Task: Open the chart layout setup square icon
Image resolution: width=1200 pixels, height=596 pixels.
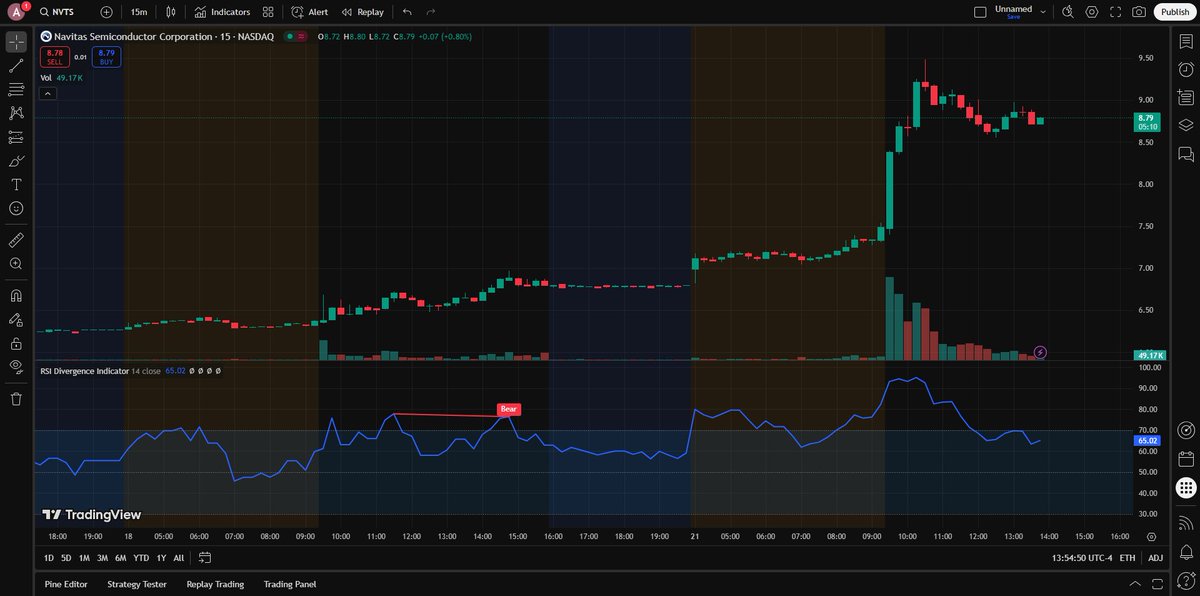Action: (980, 12)
